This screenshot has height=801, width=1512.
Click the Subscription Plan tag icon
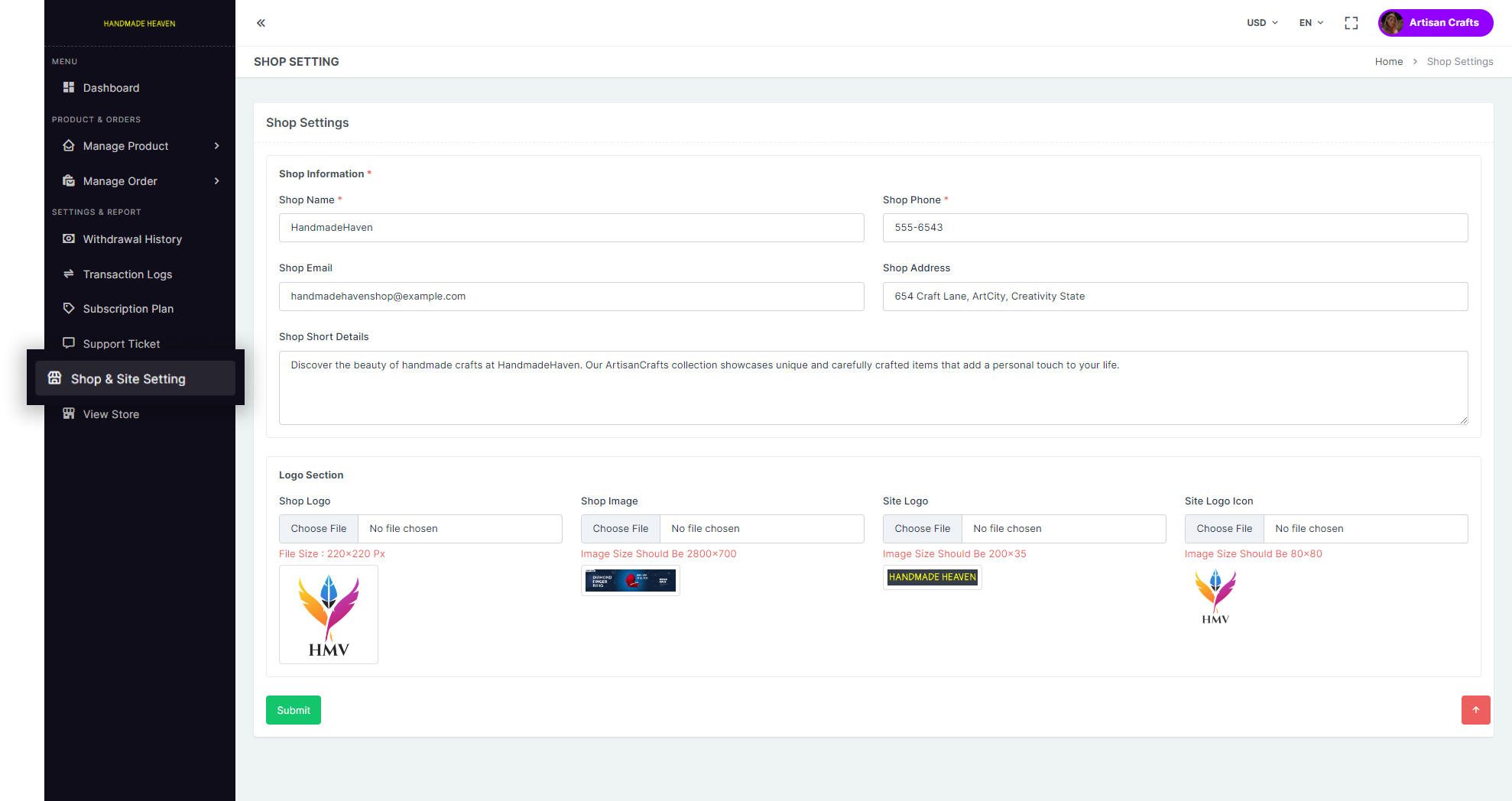pyautogui.click(x=69, y=309)
